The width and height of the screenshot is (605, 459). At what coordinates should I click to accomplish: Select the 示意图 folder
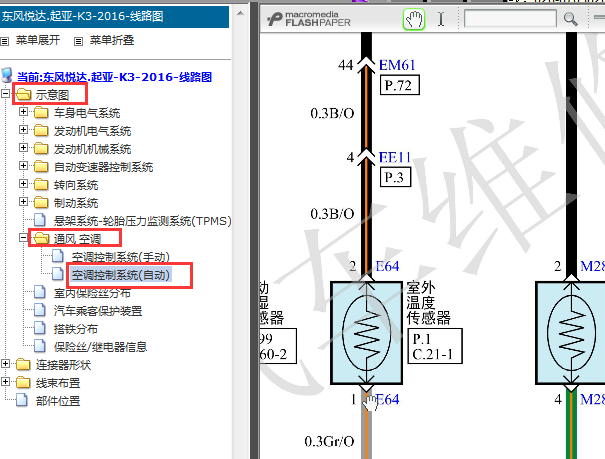point(52,95)
